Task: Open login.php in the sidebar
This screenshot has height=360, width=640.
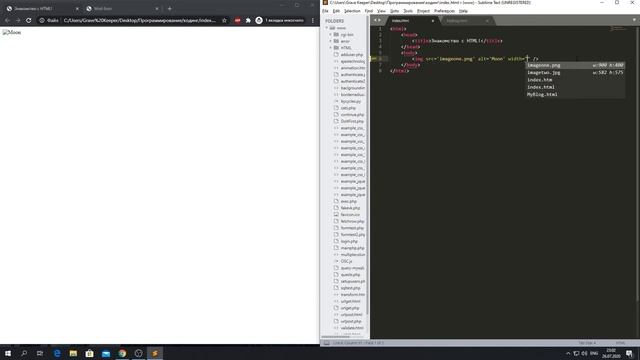Action: [x=349, y=241]
